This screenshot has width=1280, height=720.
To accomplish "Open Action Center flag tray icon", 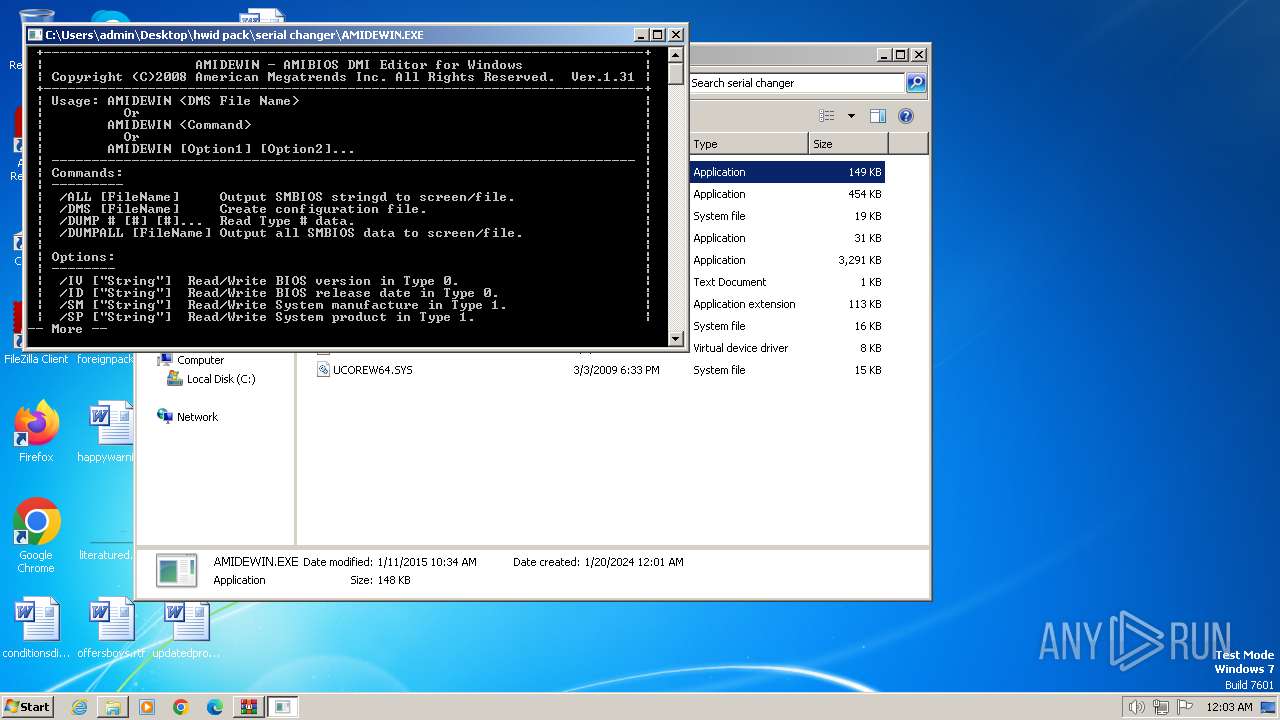I will (x=1185, y=707).
